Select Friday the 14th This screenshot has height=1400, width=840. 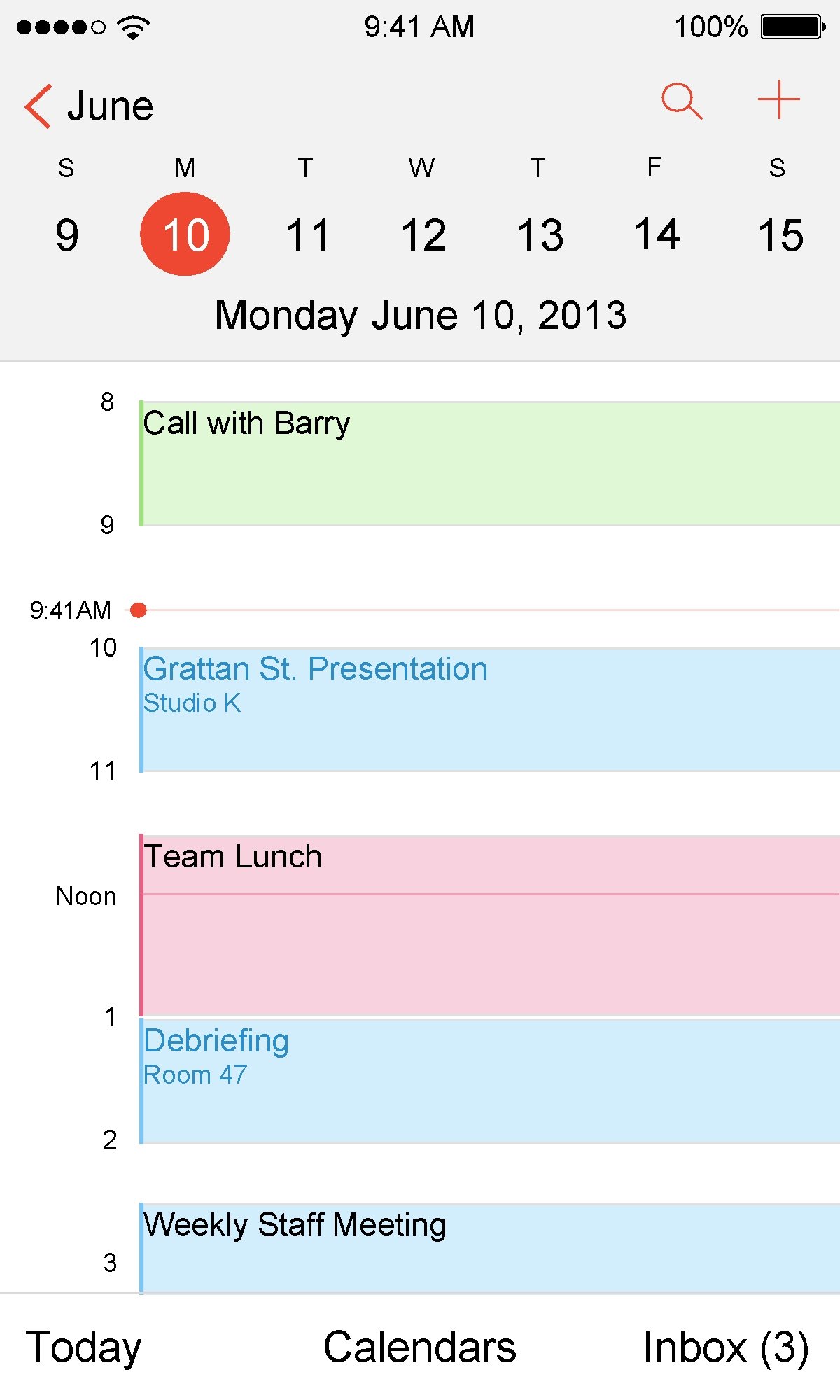click(657, 234)
